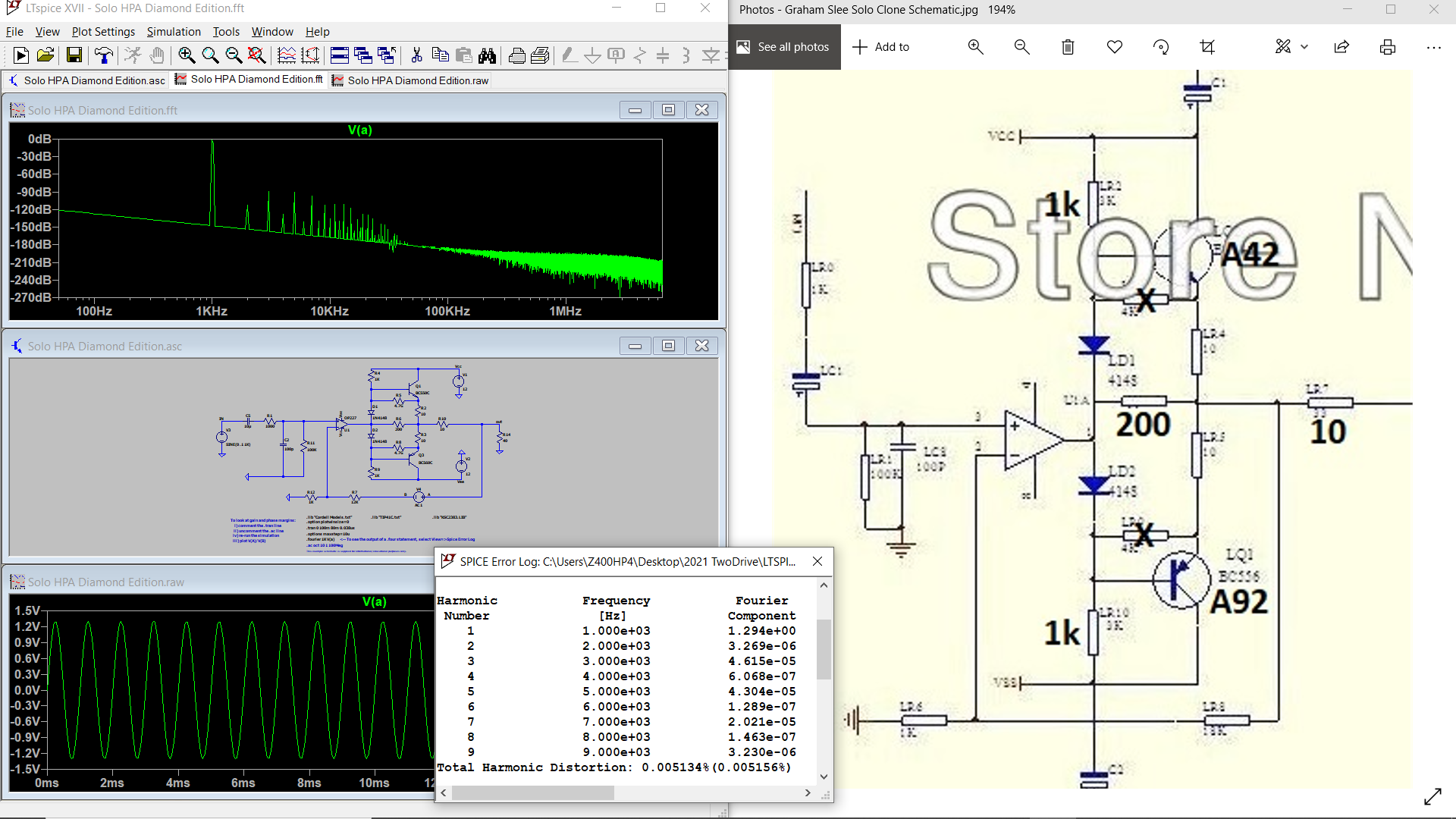The width and height of the screenshot is (1456, 819).
Task: Open the View menu
Action: tap(47, 32)
